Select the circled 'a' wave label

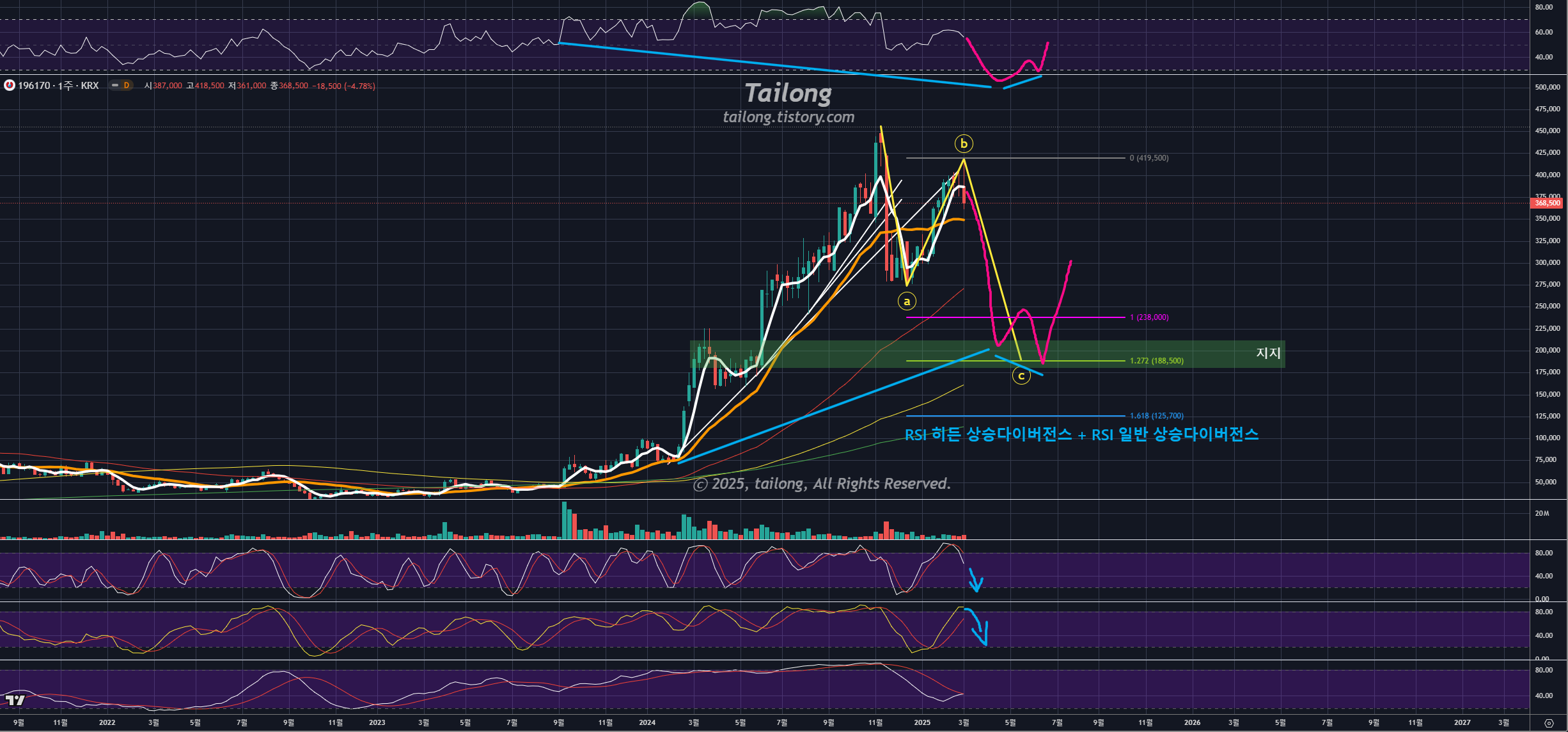[x=906, y=301]
